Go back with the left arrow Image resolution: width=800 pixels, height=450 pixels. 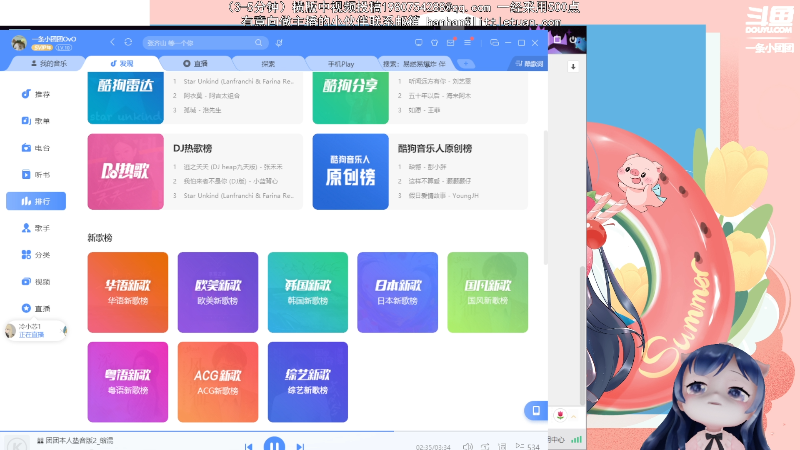[112, 42]
